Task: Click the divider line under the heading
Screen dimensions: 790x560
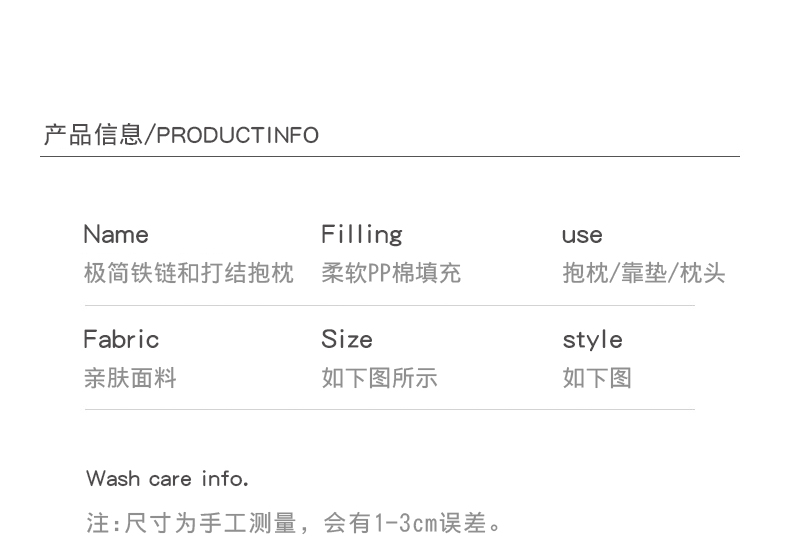Action: click(390, 157)
